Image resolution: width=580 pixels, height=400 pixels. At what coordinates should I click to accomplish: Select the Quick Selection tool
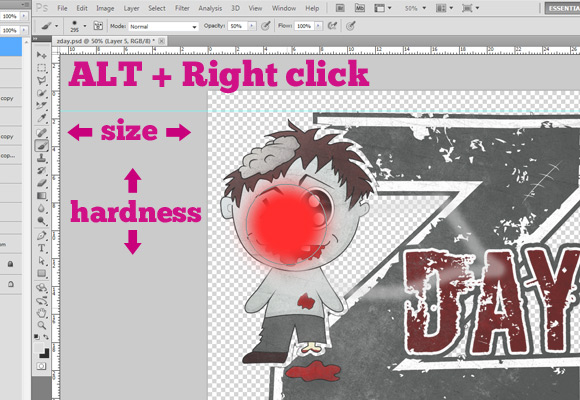coord(41,93)
